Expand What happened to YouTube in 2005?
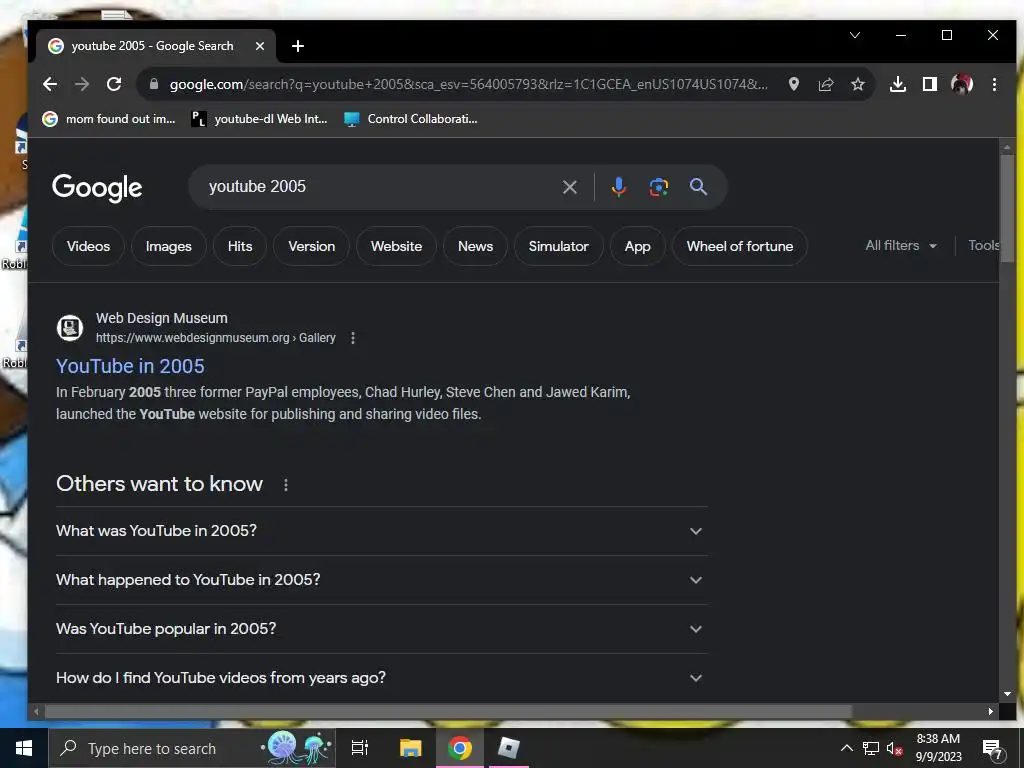Viewport: 1024px width, 768px height. tap(381, 580)
